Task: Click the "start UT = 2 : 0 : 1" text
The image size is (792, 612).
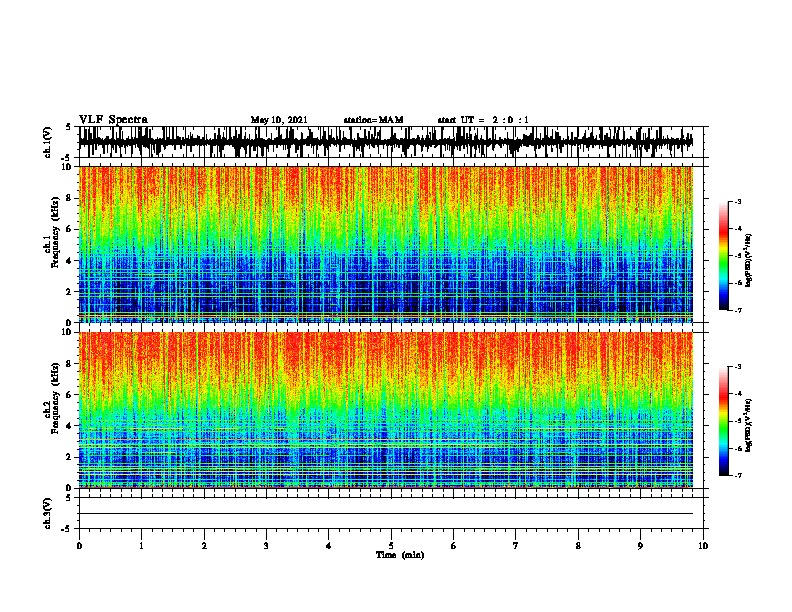Action: coord(483,120)
